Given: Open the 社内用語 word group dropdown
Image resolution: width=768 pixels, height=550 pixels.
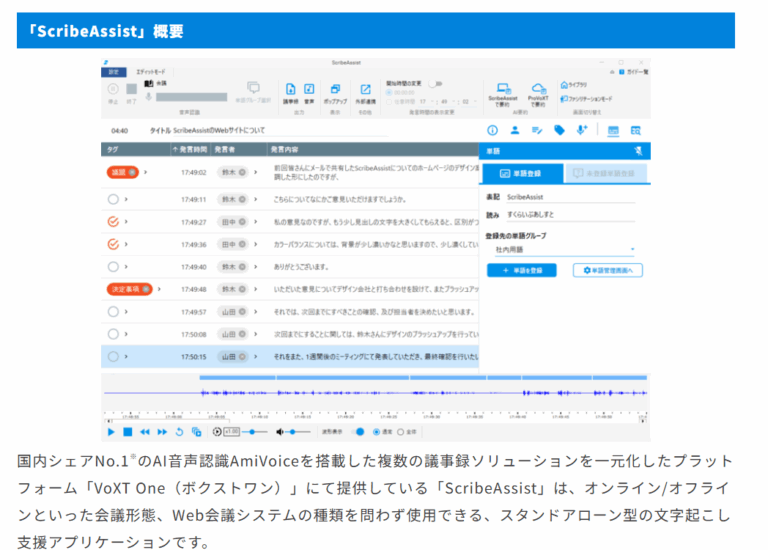Looking at the screenshot, I should click(564, 250).
